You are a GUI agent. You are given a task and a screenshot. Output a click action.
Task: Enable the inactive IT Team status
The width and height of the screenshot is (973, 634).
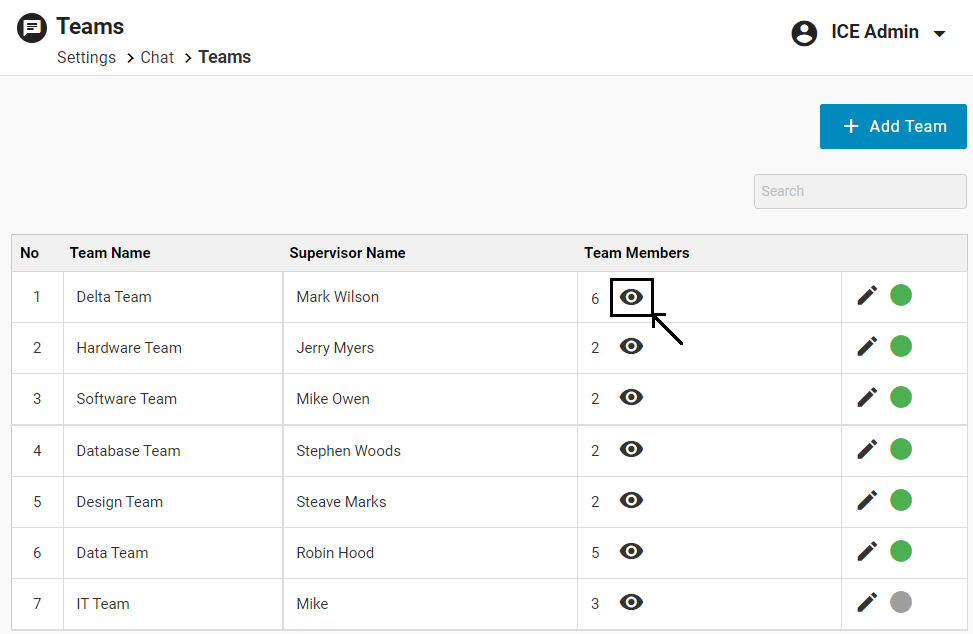901,602
